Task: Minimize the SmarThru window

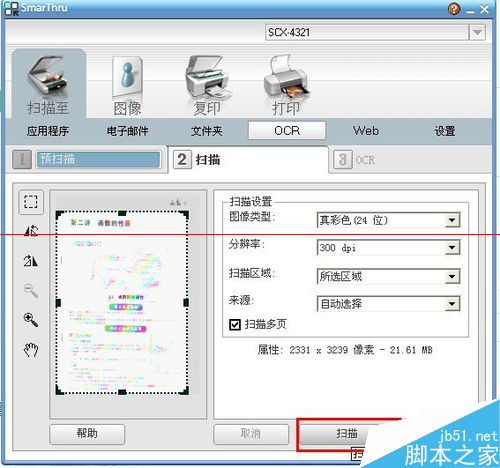Action: 470,10
